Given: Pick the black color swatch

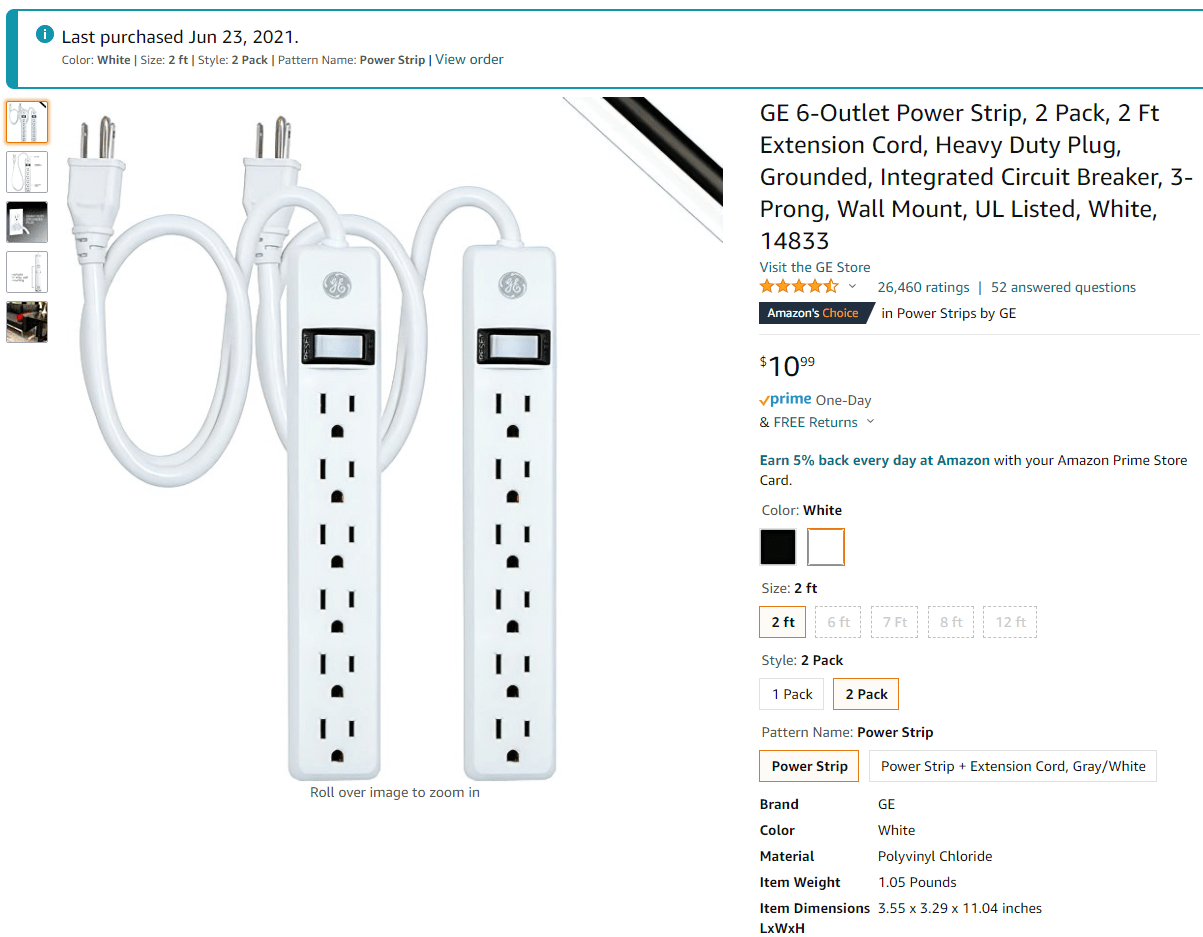Looking at the screenshot, I should 778,547.
